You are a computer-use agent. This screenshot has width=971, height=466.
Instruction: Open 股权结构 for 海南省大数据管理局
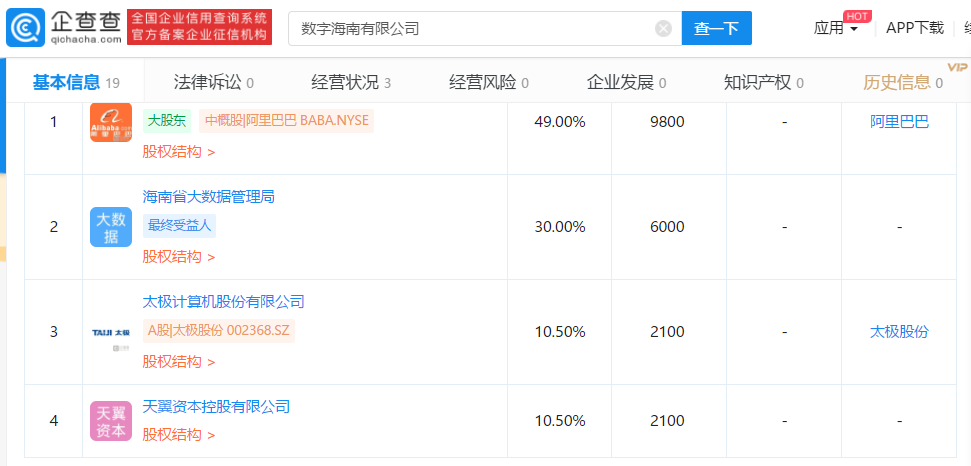pos(178,257)
